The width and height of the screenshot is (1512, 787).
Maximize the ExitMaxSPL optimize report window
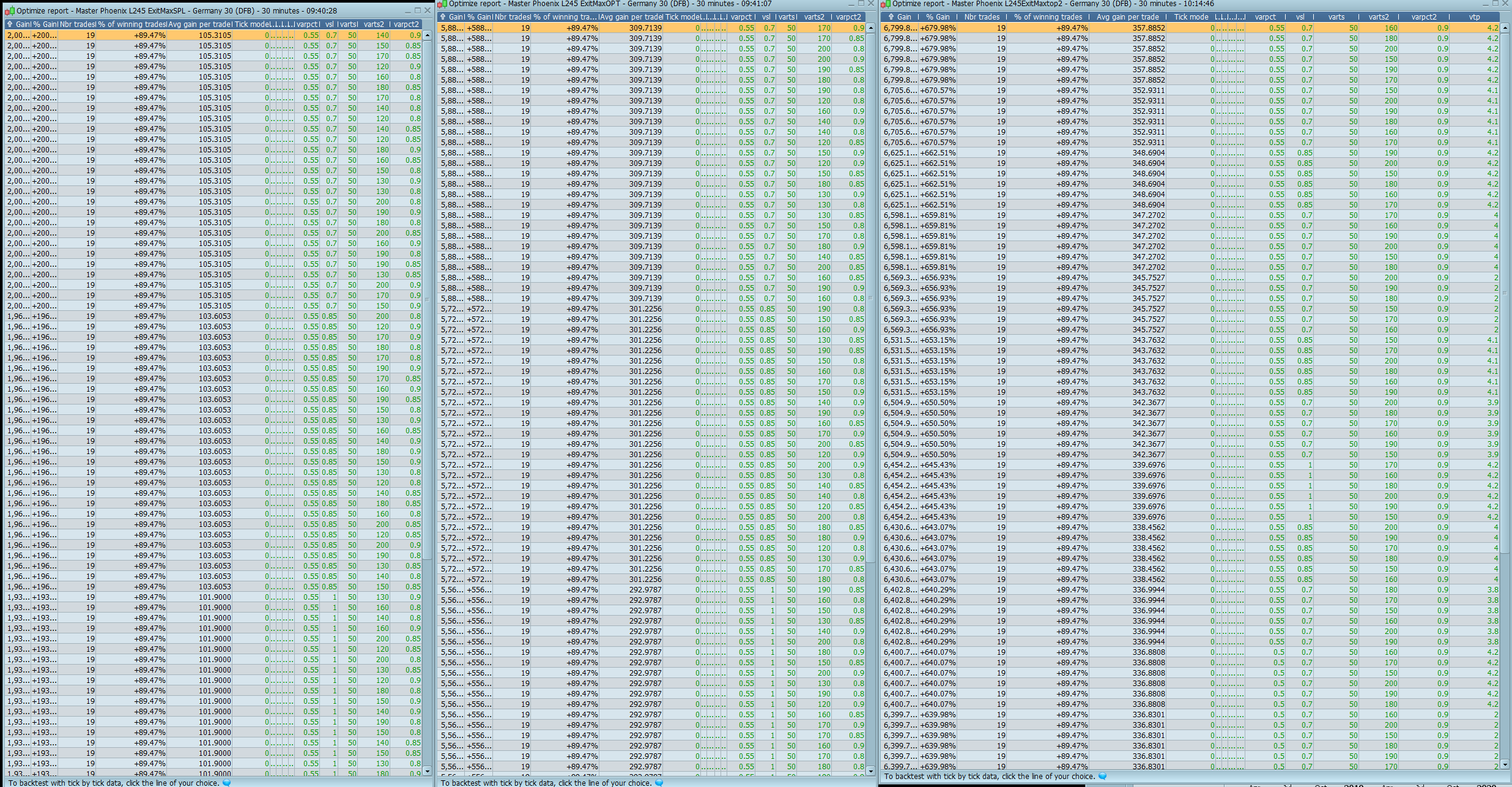(417, 10)
